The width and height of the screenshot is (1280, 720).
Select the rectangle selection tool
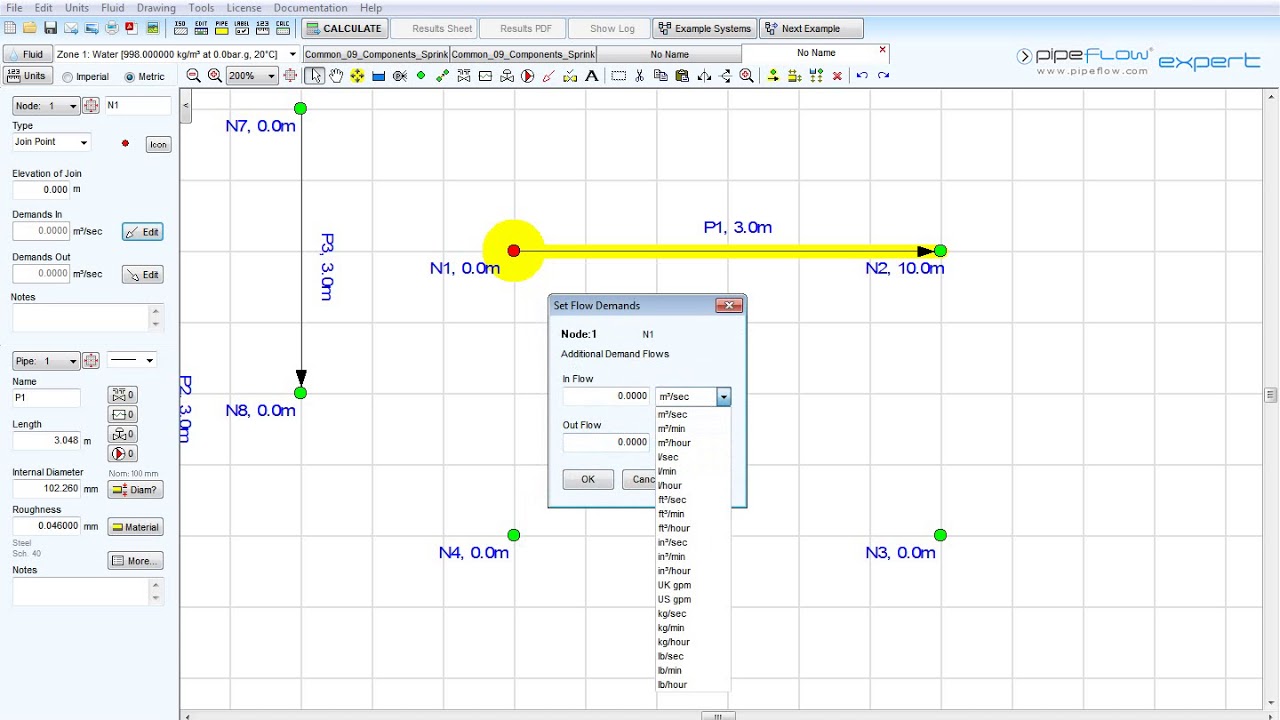(618, 76)
